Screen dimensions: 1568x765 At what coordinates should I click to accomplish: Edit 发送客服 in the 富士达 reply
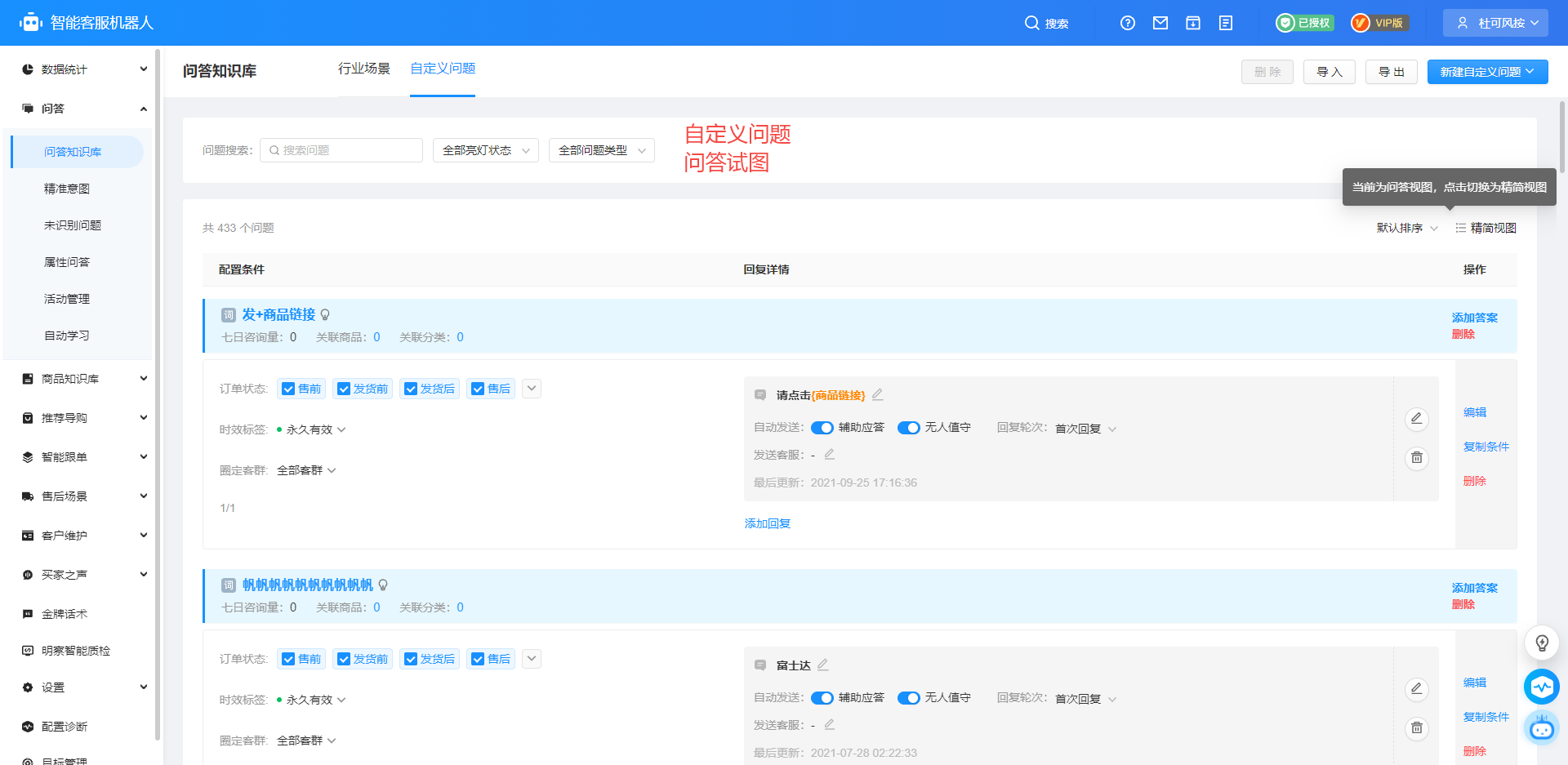(830, 724)
